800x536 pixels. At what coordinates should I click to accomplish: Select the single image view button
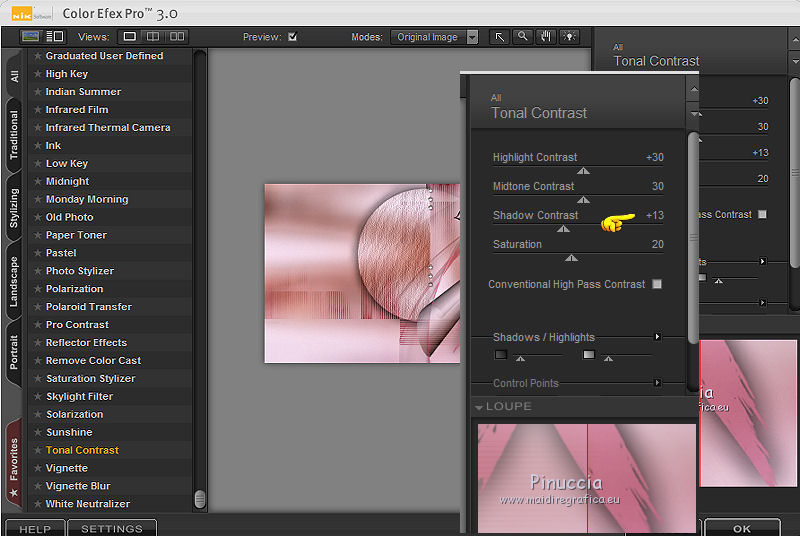click(x=130, y=36)
